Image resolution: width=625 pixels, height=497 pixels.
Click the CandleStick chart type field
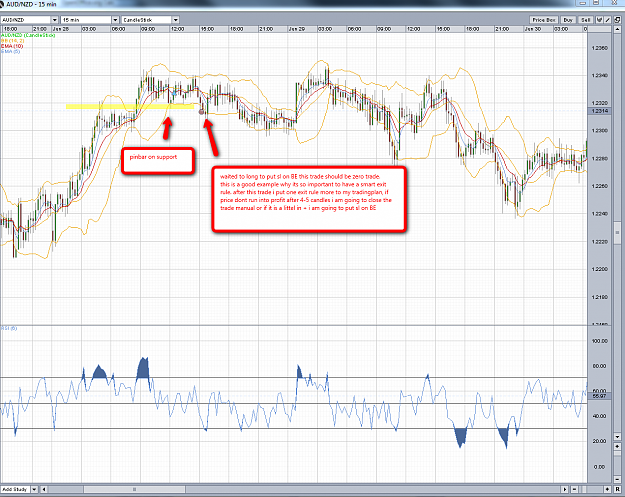pyautogui.click(x=147, y=20)
